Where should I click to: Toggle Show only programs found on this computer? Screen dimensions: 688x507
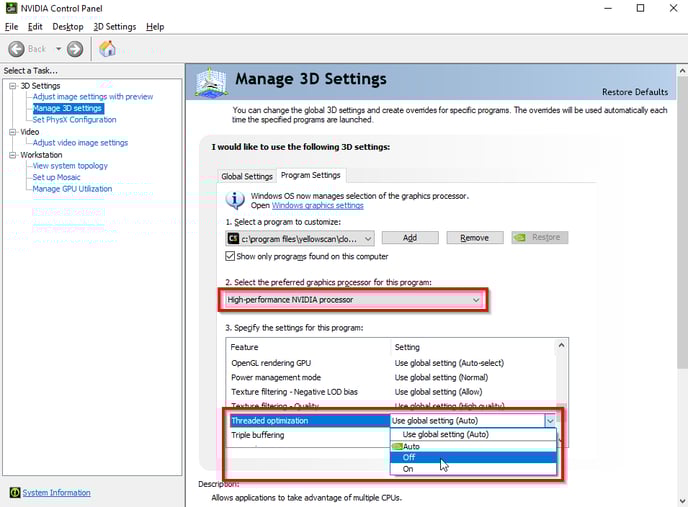coord(230,256)
